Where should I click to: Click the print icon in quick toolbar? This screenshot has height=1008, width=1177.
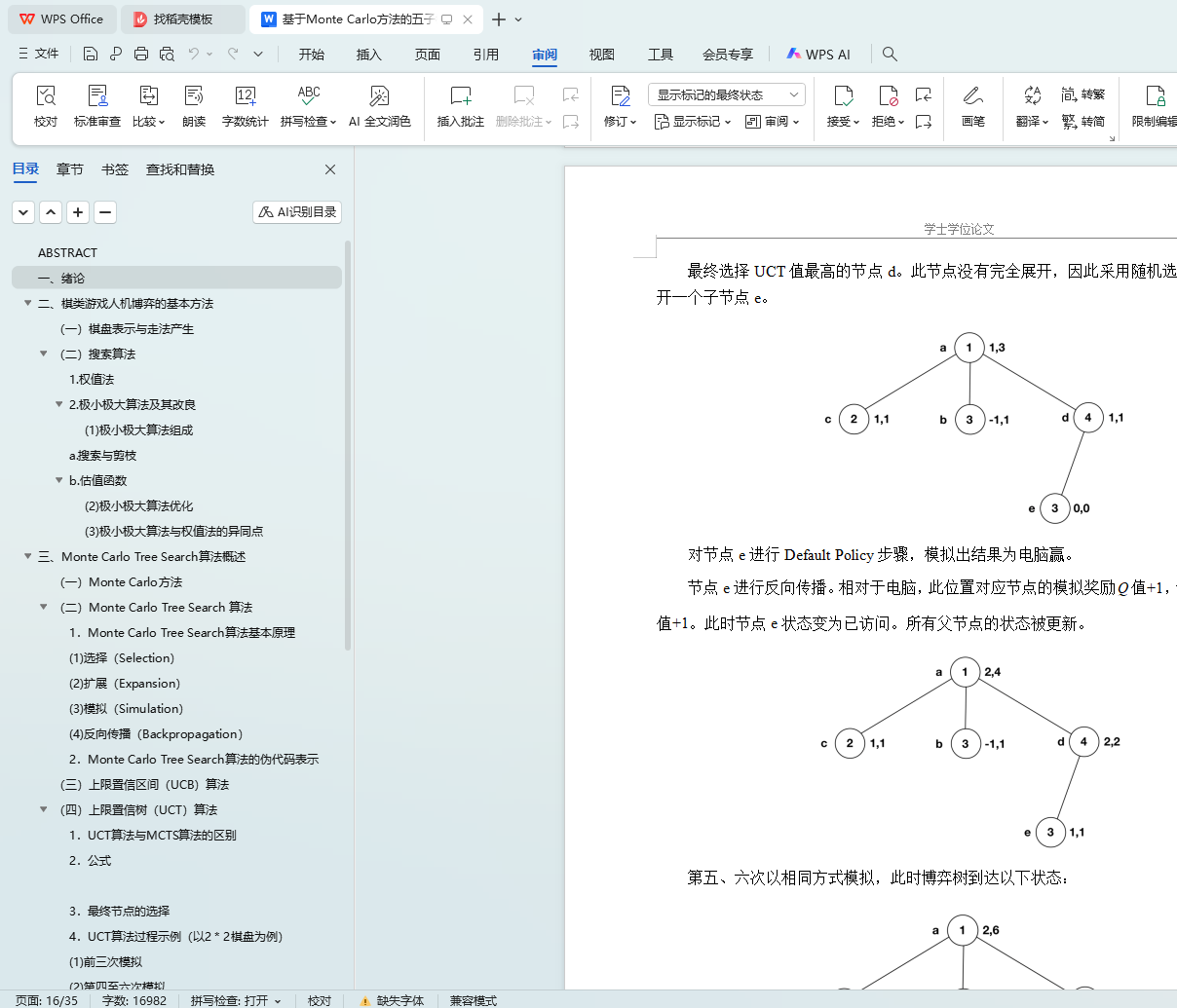(141, 54)
